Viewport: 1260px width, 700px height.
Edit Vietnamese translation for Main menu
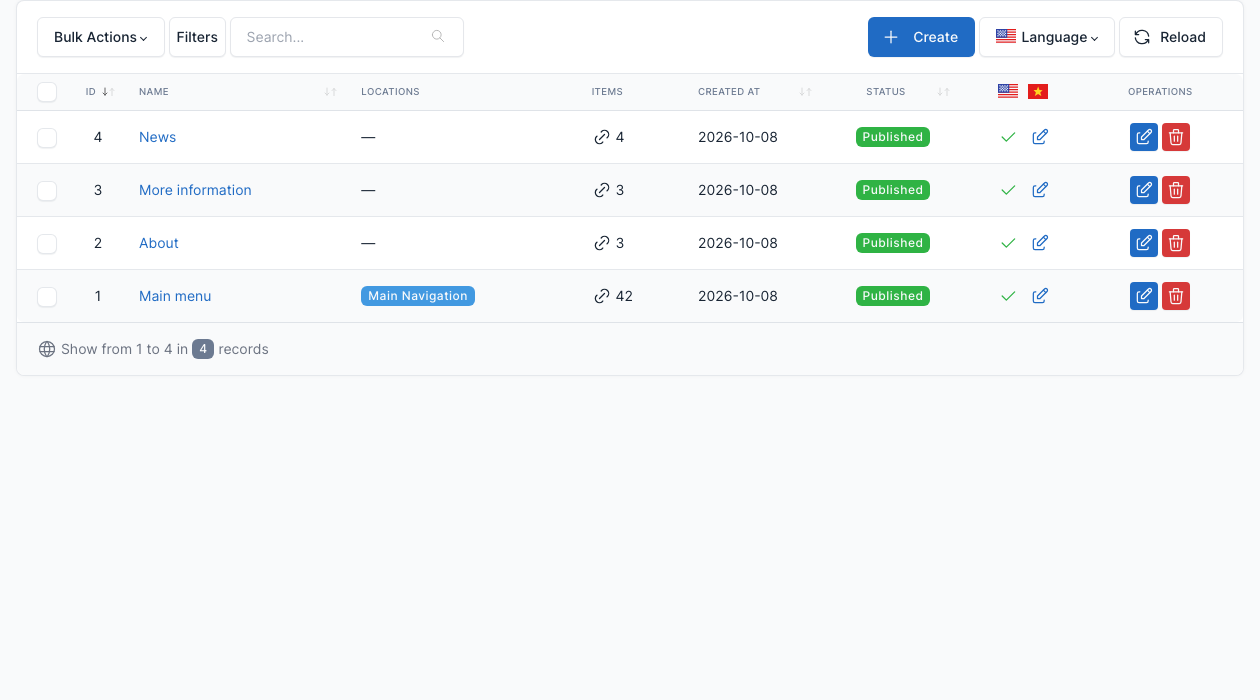point(1040,296)
